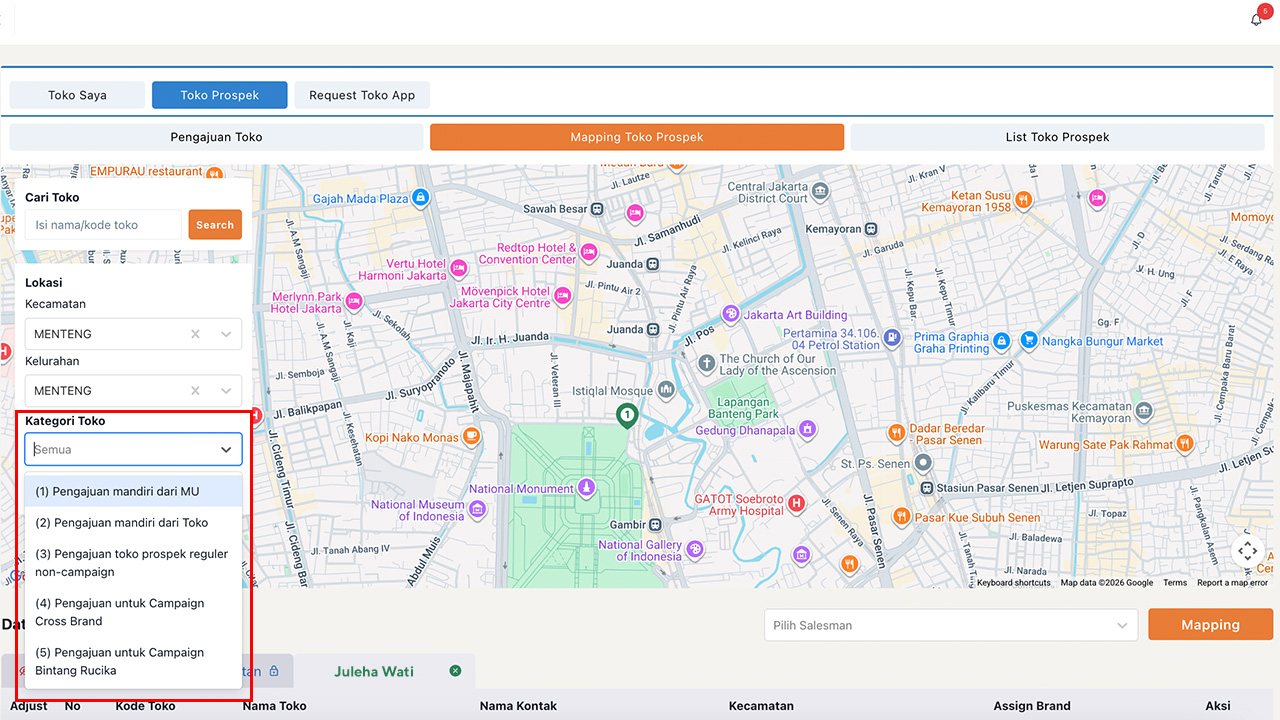Collapse the Kategori Toko dropdown chevron
The height and width of the screenshot is (720, 1280).
[x=226, y=450]
